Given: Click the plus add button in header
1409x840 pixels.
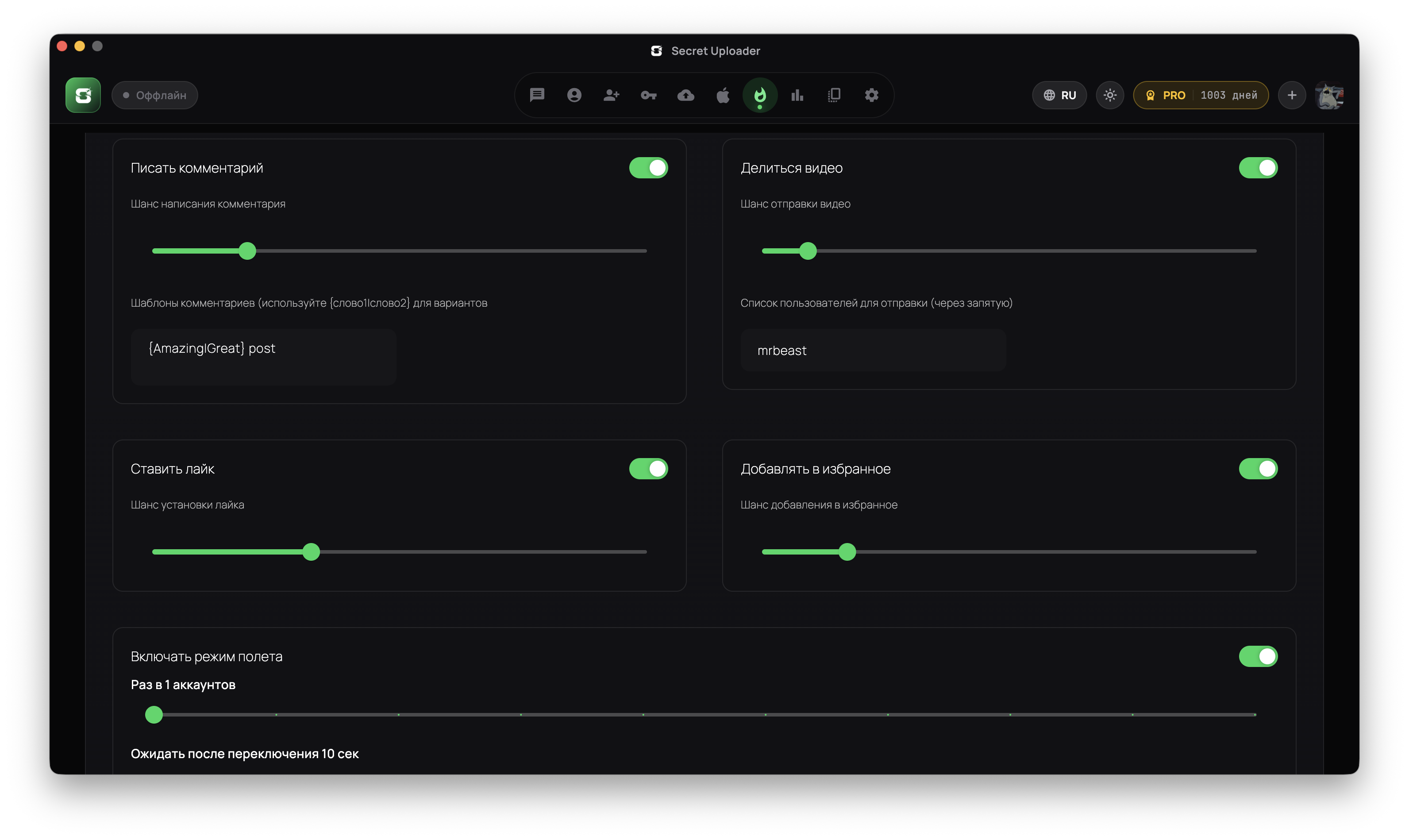Looking at the screenshot, I should 1291,95.
